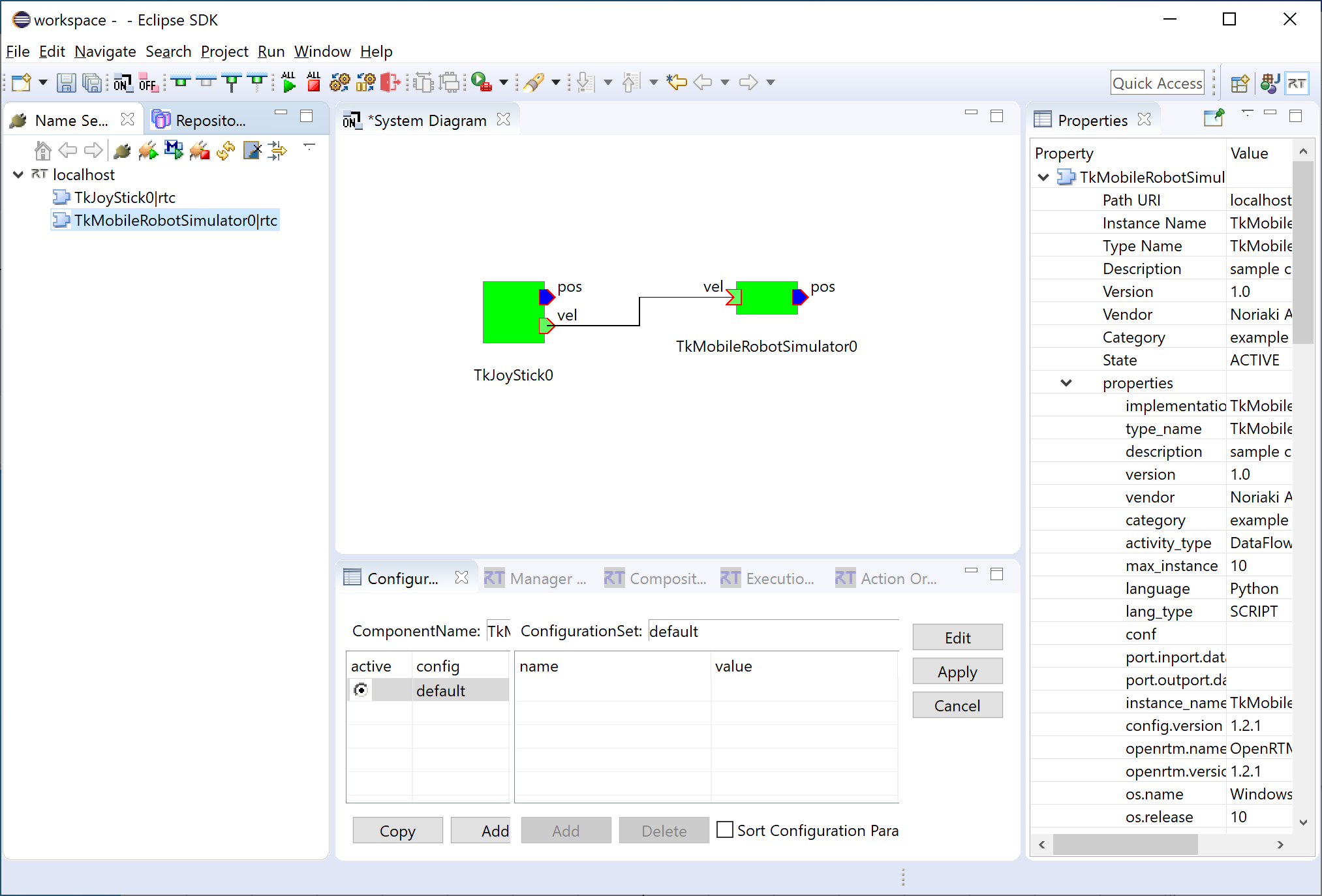Switch to the Repository view tab
This screenshot has height=896, width=1322.
(x=200, y=120)
